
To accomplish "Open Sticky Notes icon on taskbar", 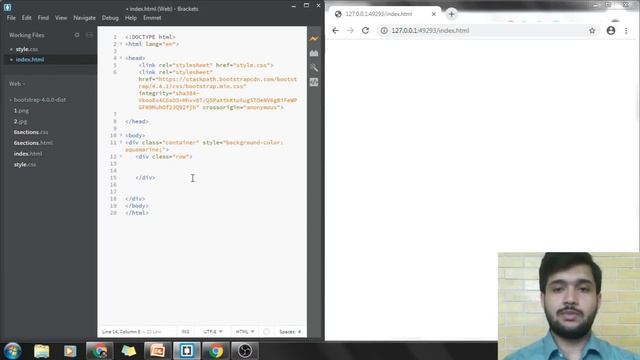I will point(129,351).
